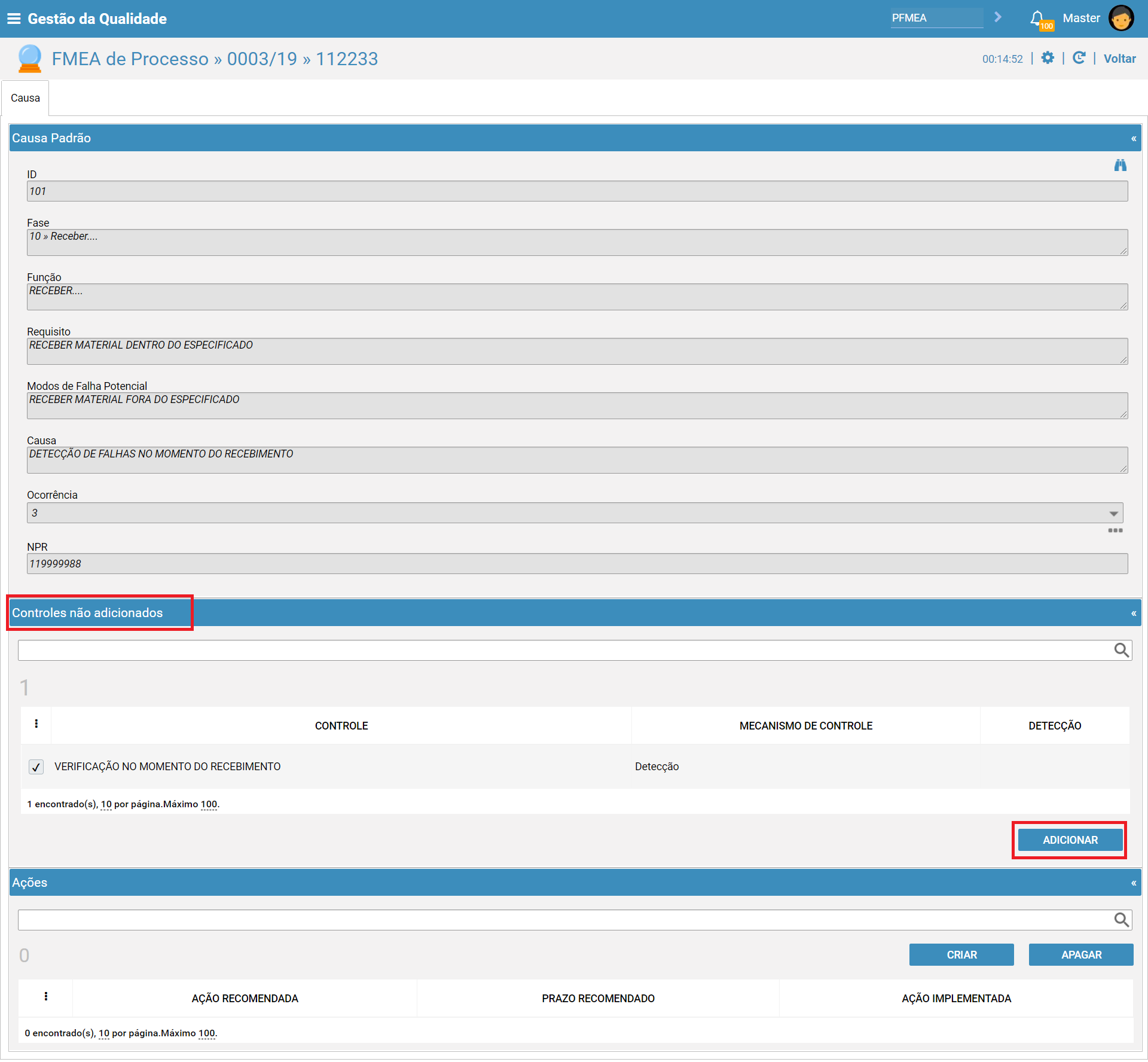
Task: Click the Causa text area
Action: click(x=577, y=460)
